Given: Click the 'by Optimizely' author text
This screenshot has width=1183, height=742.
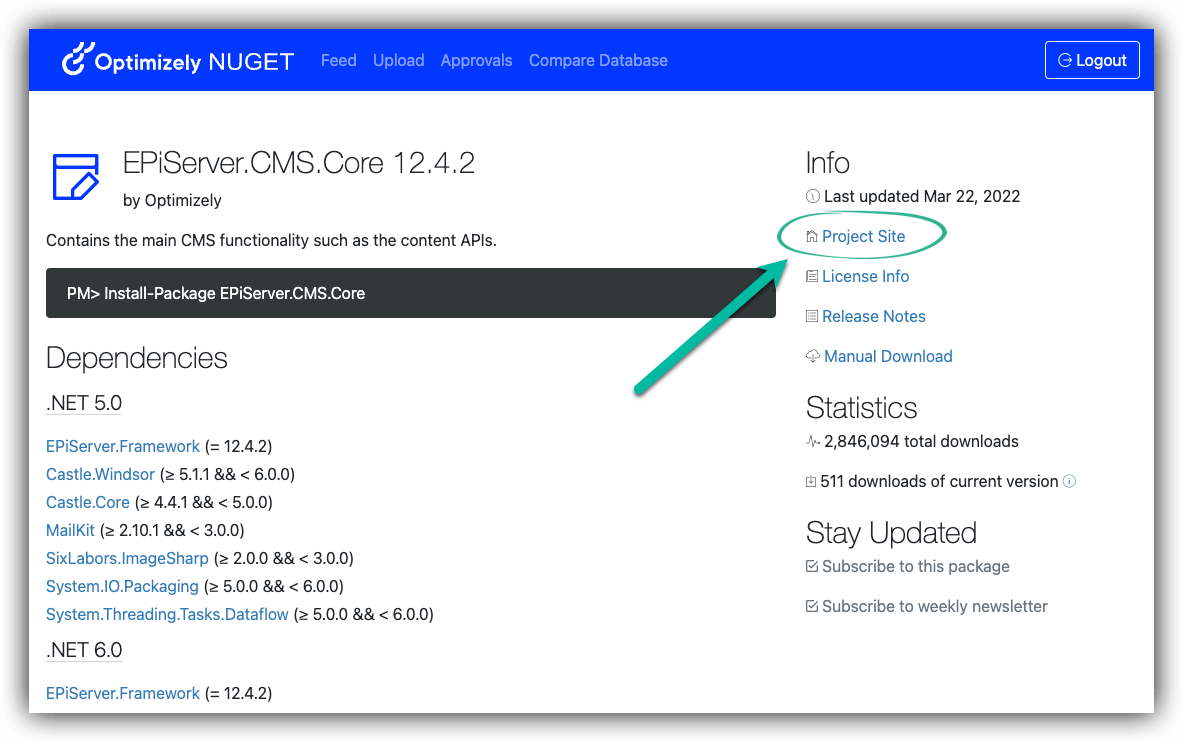Looking at the screenshot, I should click(x=172, y=200).
